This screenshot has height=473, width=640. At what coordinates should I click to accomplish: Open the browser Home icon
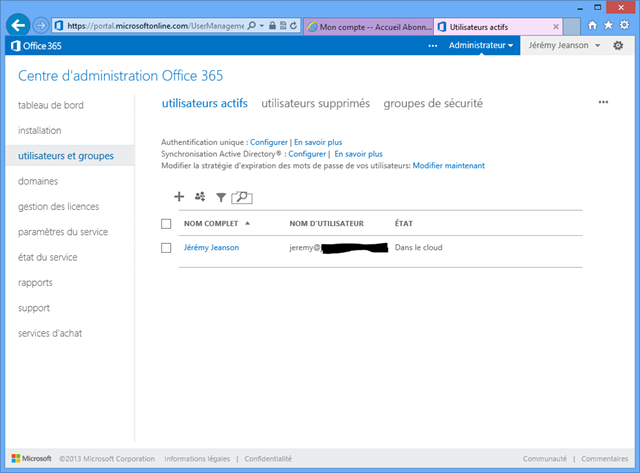(x=592, y=25)
